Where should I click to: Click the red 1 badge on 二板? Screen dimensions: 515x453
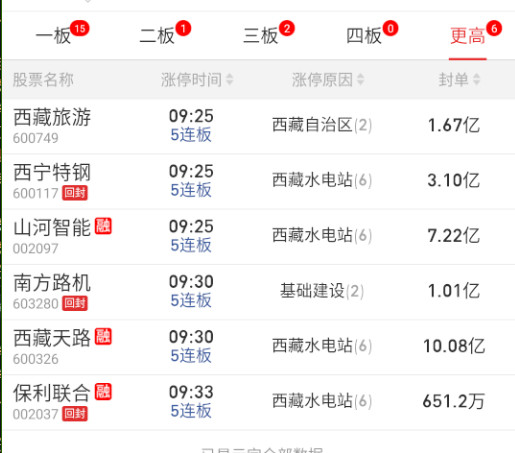(183, 29)
